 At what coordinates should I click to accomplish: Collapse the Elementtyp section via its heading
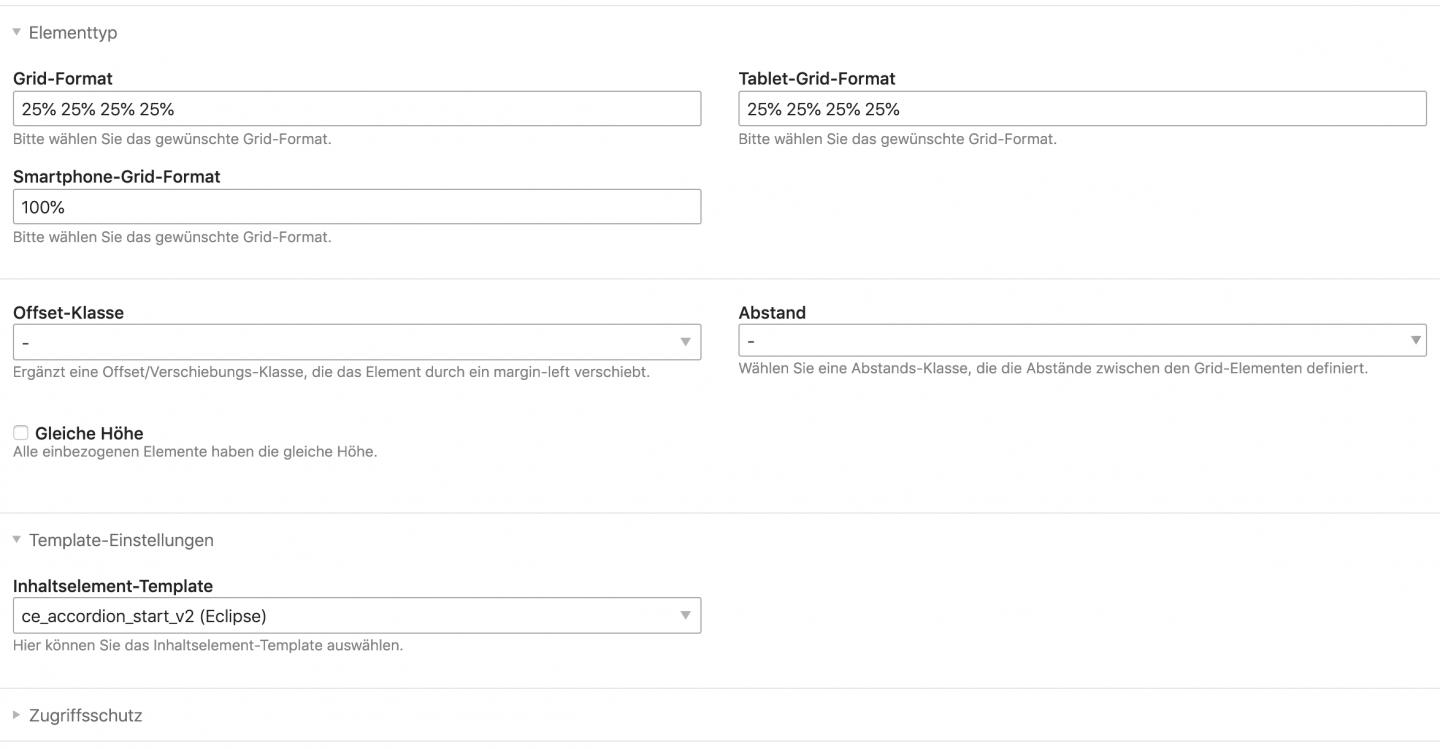(73, 32)
